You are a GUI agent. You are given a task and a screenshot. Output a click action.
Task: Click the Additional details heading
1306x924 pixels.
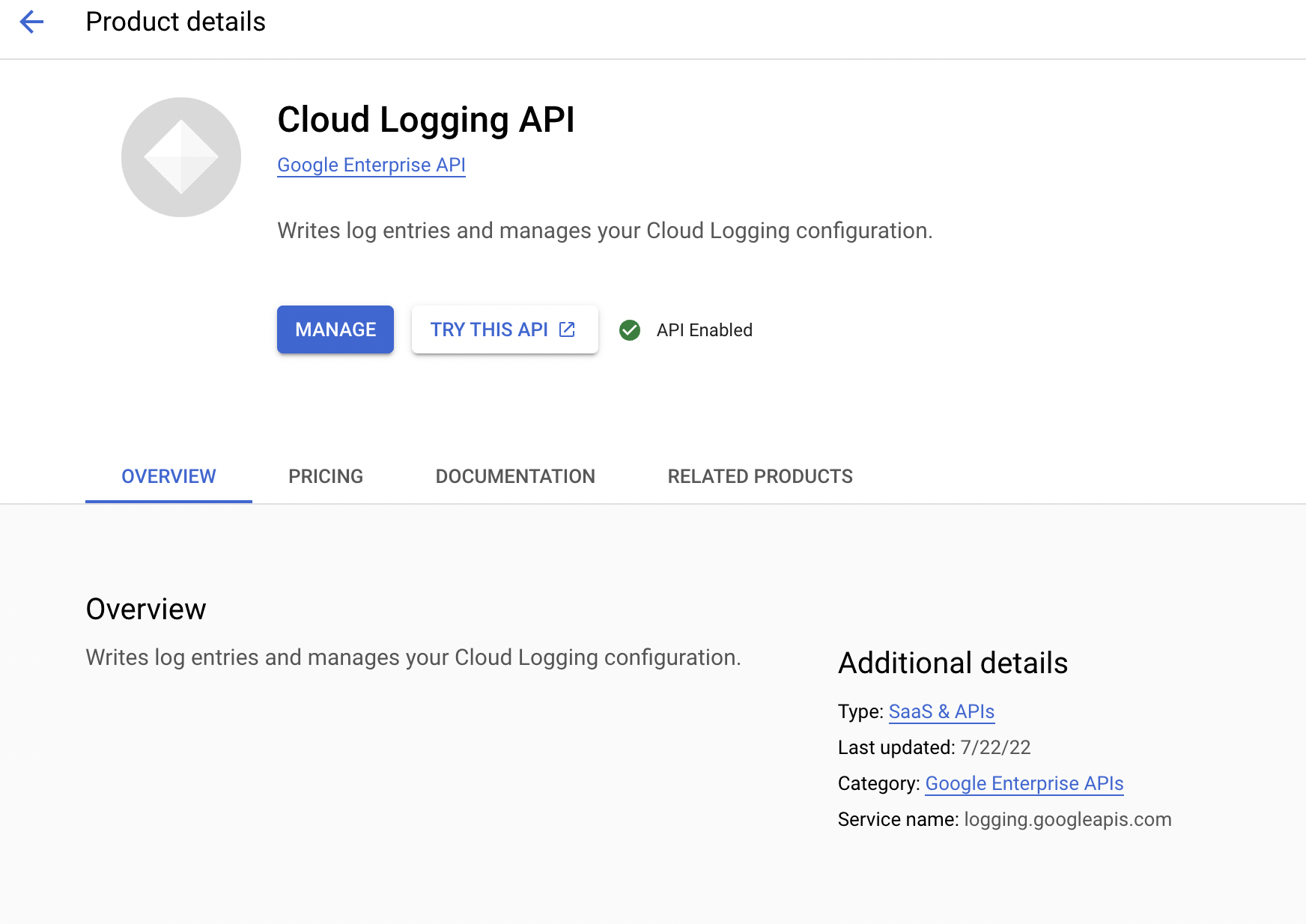(x=953, y=663)
